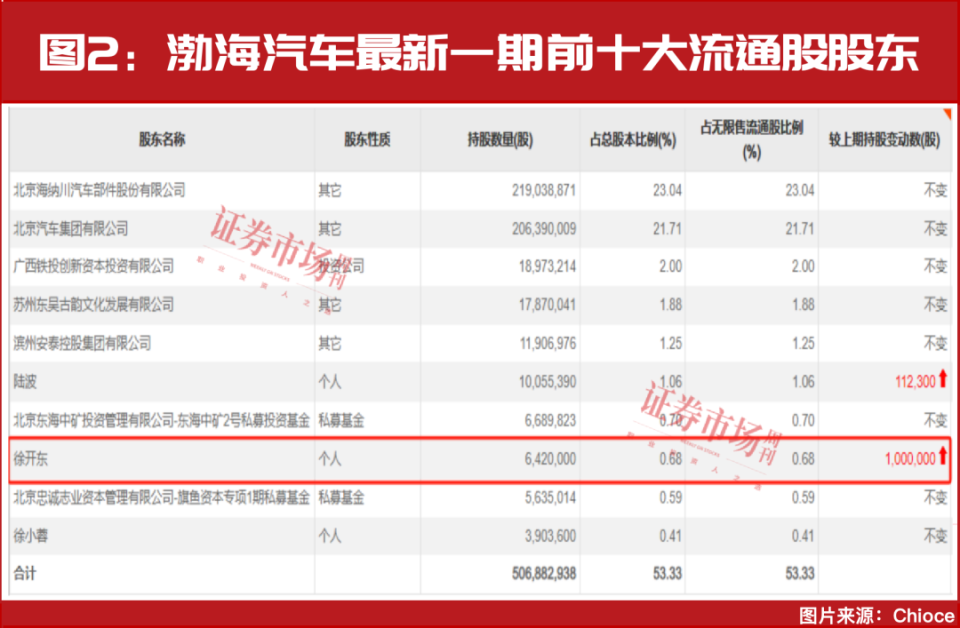
Task: Click share count 5,635,014
Action: click(550, 497)
